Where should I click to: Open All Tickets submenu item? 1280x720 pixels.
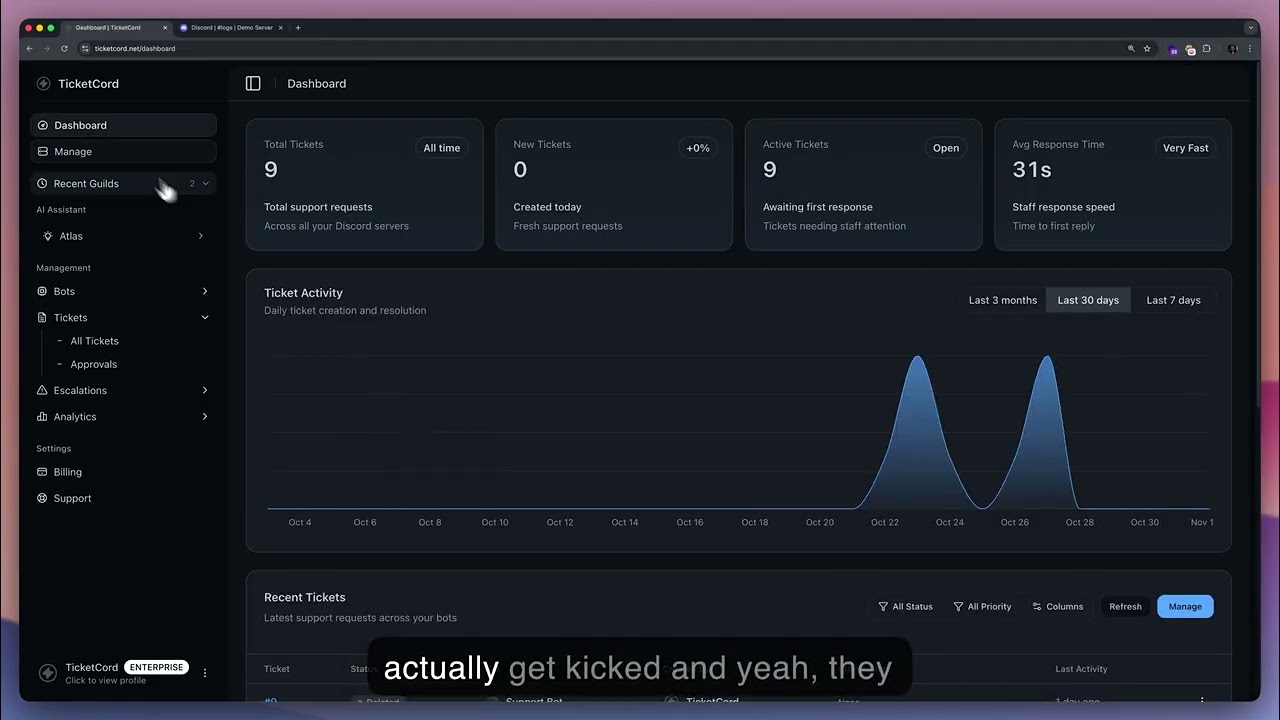(x=94, y=341)
